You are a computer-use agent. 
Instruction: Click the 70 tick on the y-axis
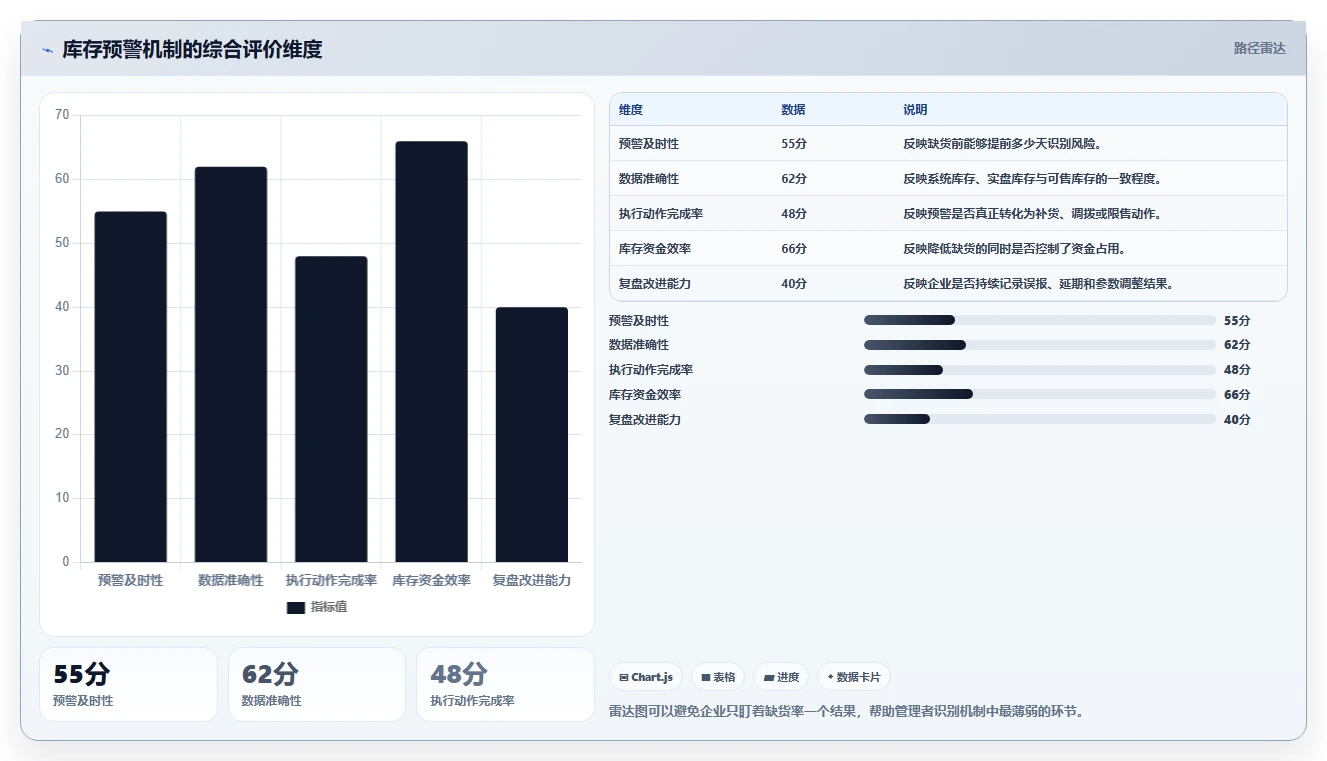pos(62,115)
